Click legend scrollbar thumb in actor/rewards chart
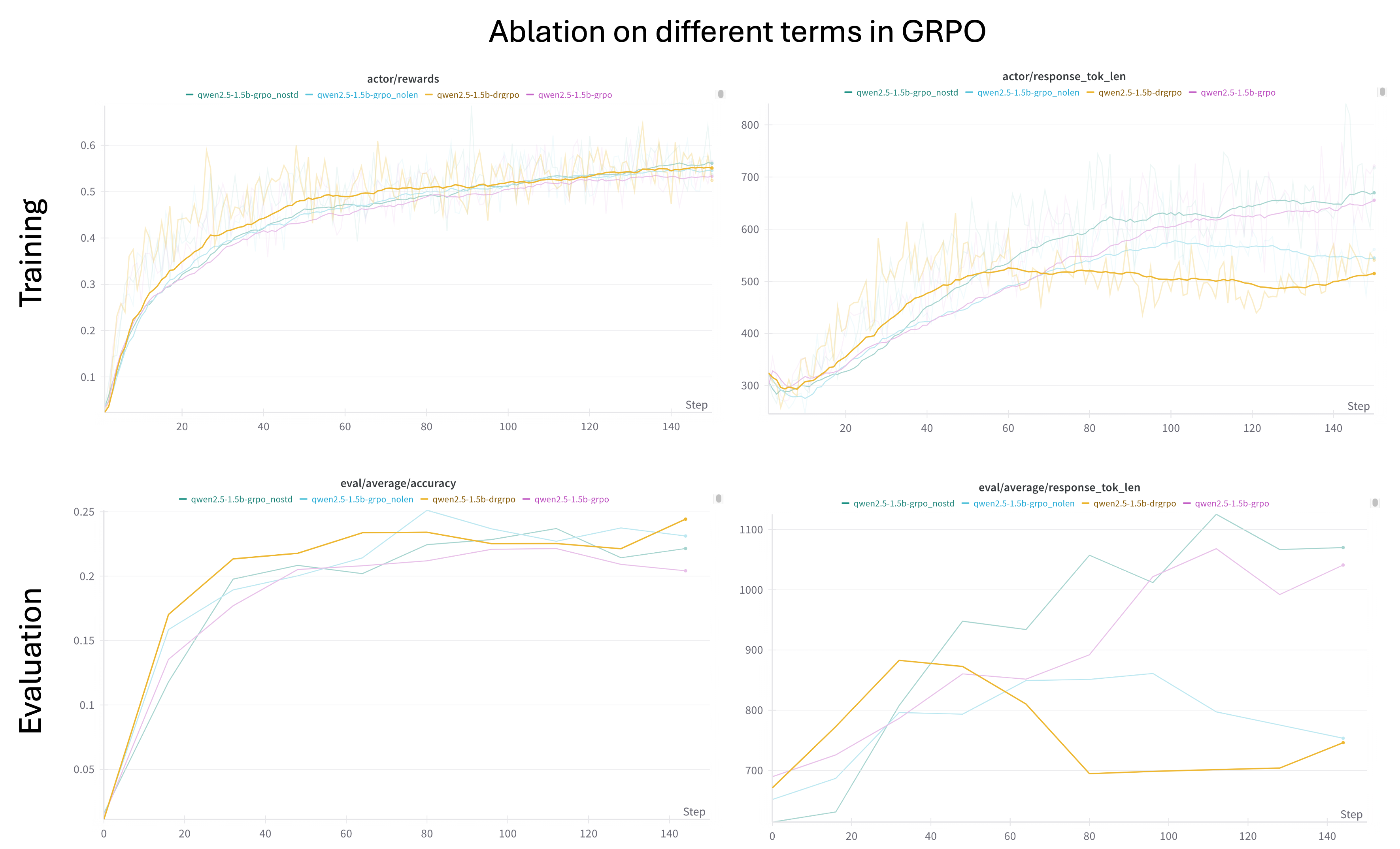This screenshot has width=1400, height=849. click(721, 94)
